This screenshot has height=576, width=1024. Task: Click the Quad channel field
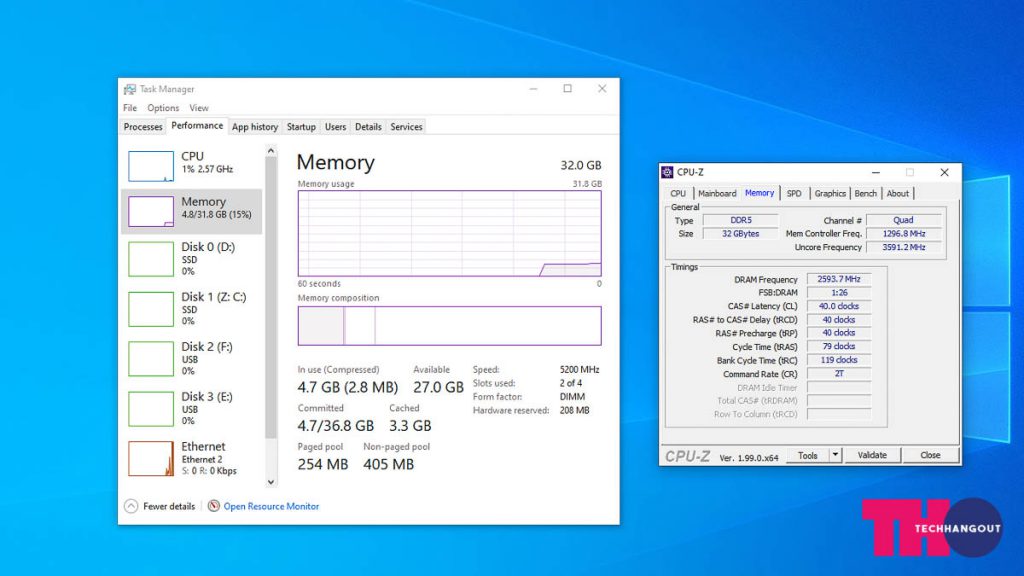pos(904,220)
